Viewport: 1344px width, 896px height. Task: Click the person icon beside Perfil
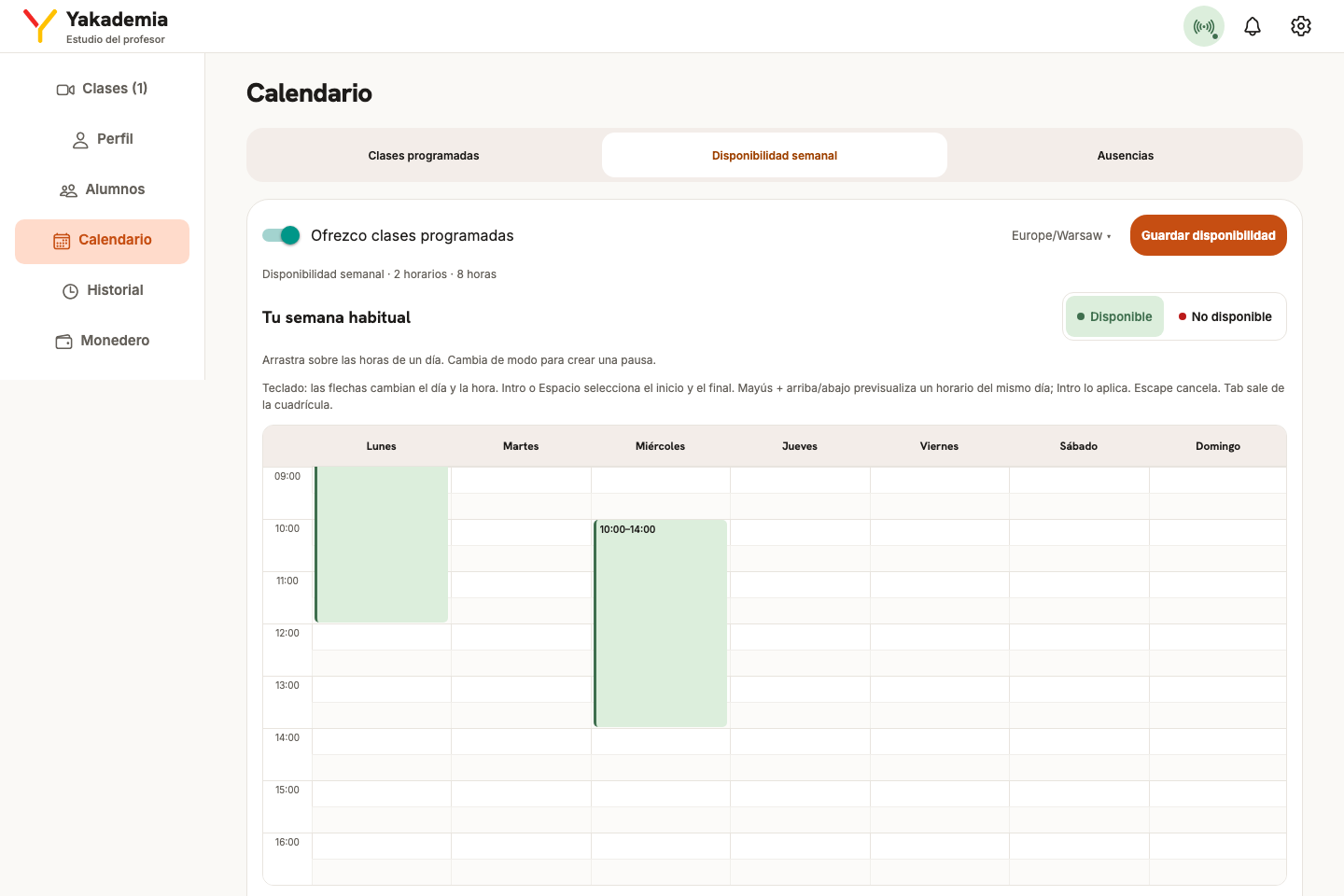(80, 140)
